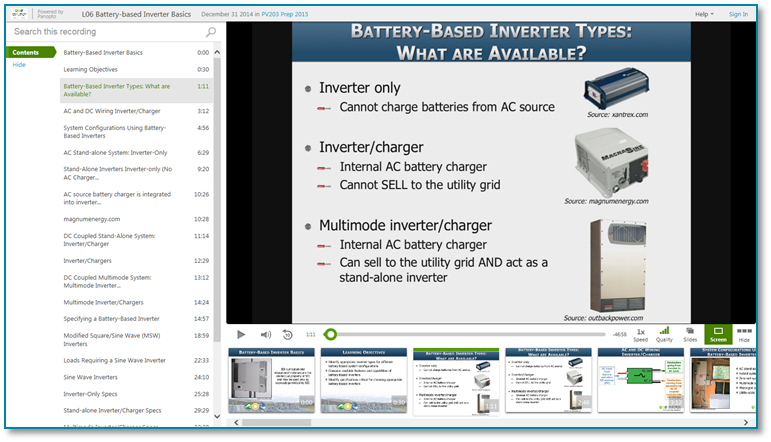Open Multimode Inverter/Chargers at 14:24
Screen dimensions: 771x442
pos(136,302)
